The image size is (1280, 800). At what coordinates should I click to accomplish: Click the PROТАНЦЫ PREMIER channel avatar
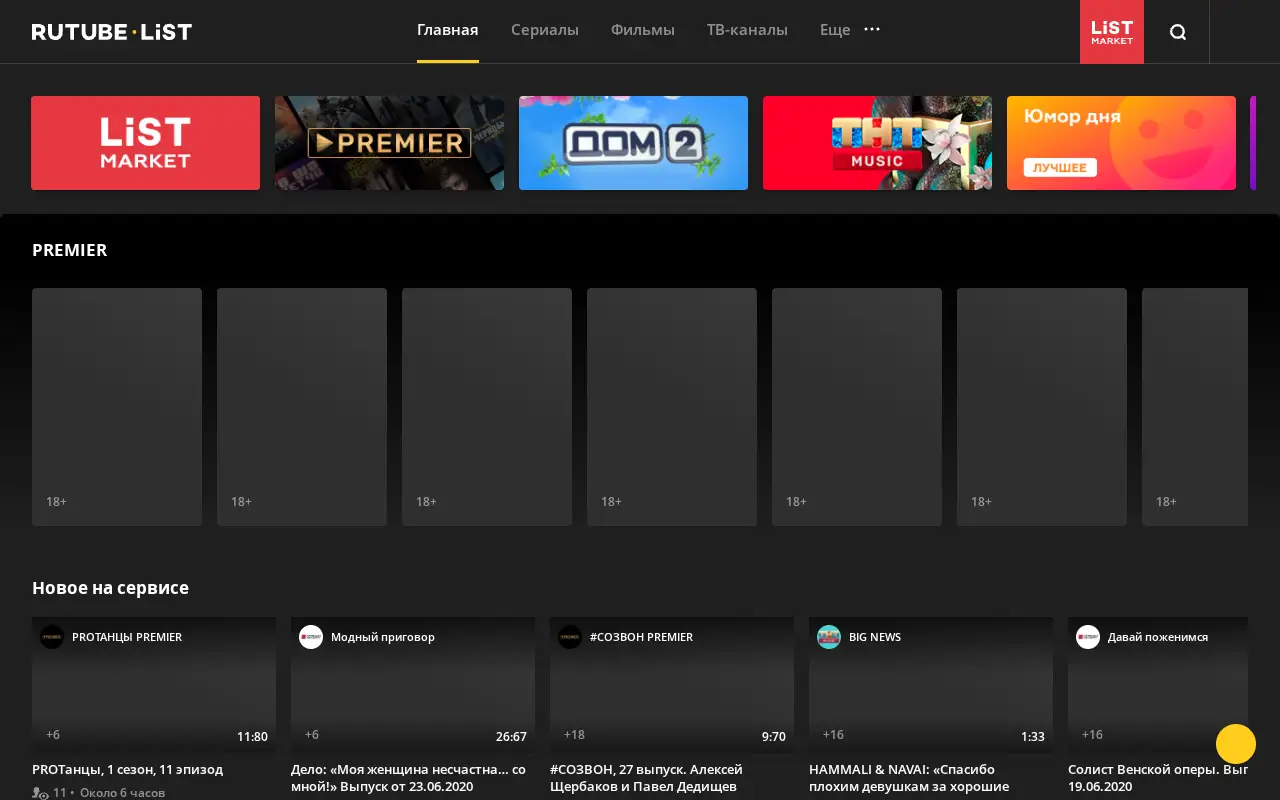tap(52, 637)
